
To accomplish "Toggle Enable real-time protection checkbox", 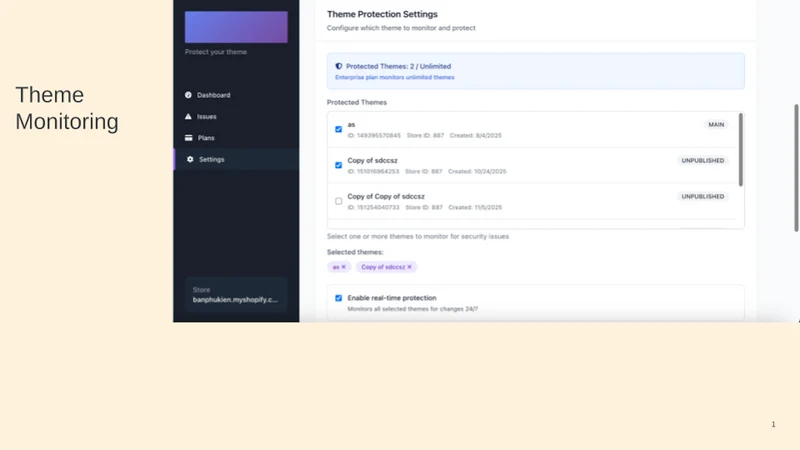I will click(338, 298).
